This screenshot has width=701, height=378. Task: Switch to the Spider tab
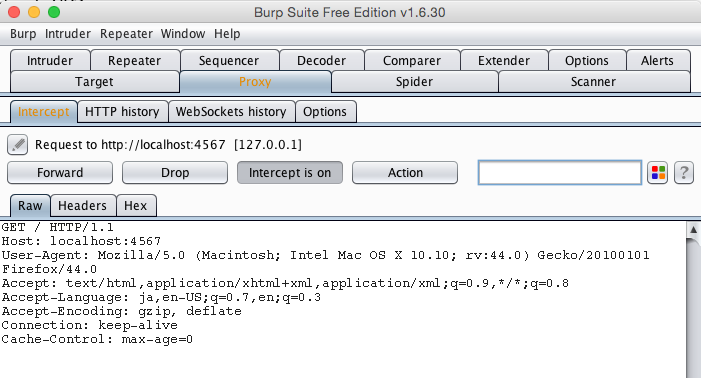[414, 82]
